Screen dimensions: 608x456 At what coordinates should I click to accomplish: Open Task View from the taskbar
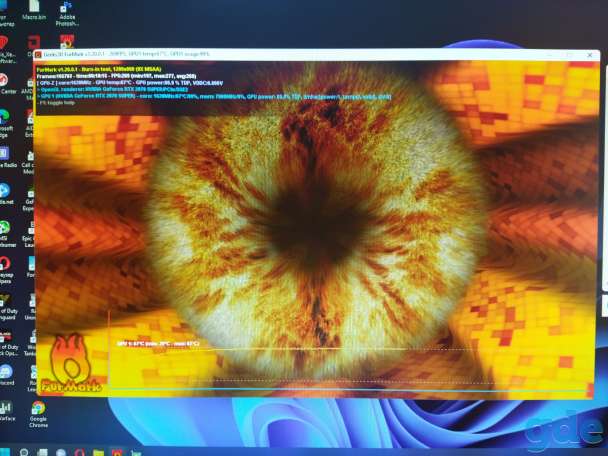pos(43,453)
